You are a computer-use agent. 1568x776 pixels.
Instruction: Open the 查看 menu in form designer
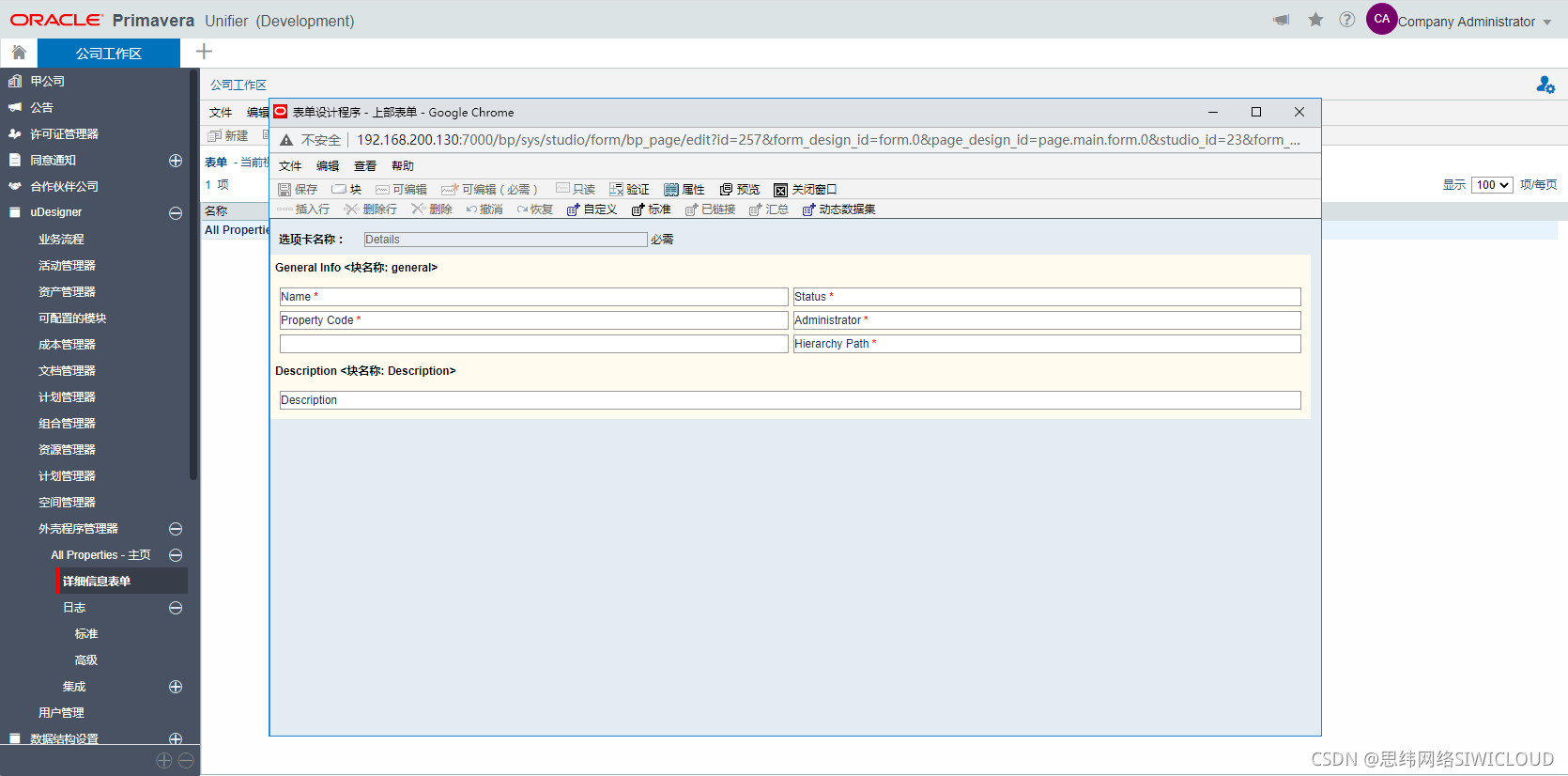pyautogui.click(x=365, y=166)
